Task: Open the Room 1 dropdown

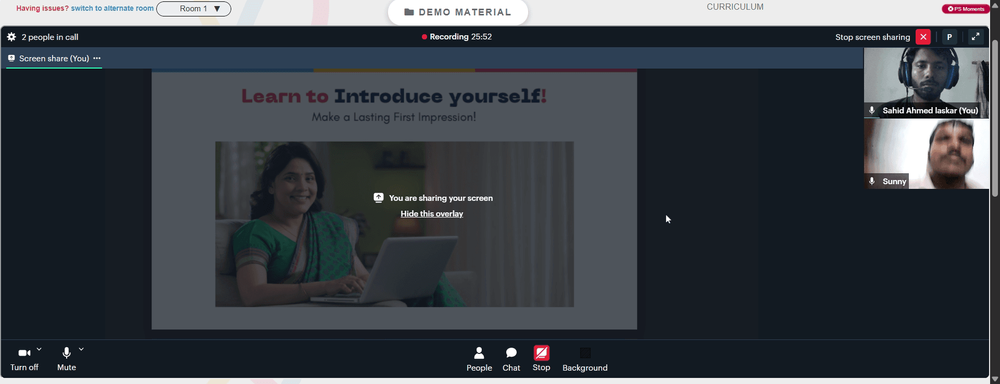Action: pyautogui.click(x=194, y=9)
